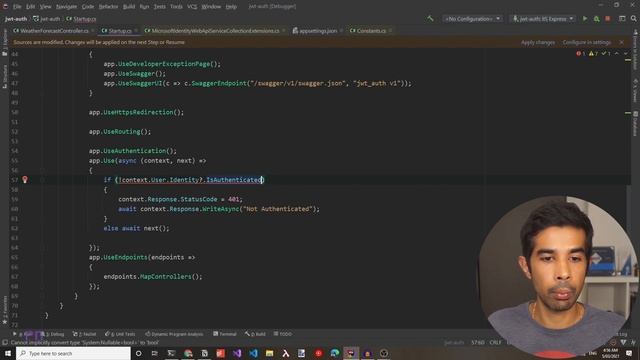This screenshot has width=640, height=360.
Task: Open Visual Studio from the taskbar
Action: tap(237, 353)
